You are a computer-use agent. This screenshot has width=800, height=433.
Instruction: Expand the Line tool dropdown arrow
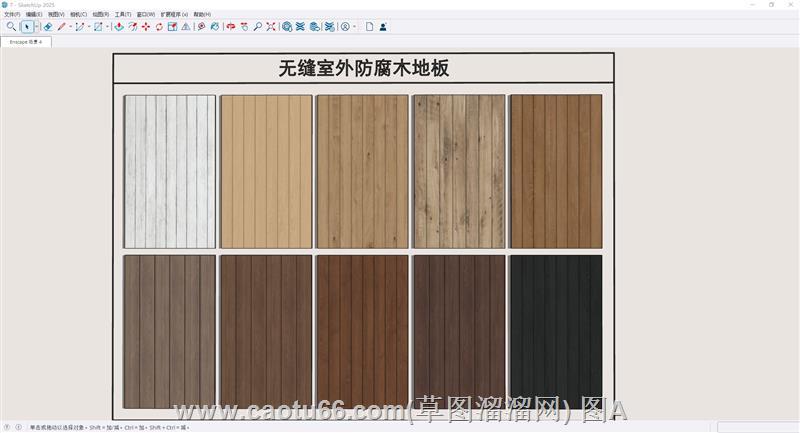point(70,27)
